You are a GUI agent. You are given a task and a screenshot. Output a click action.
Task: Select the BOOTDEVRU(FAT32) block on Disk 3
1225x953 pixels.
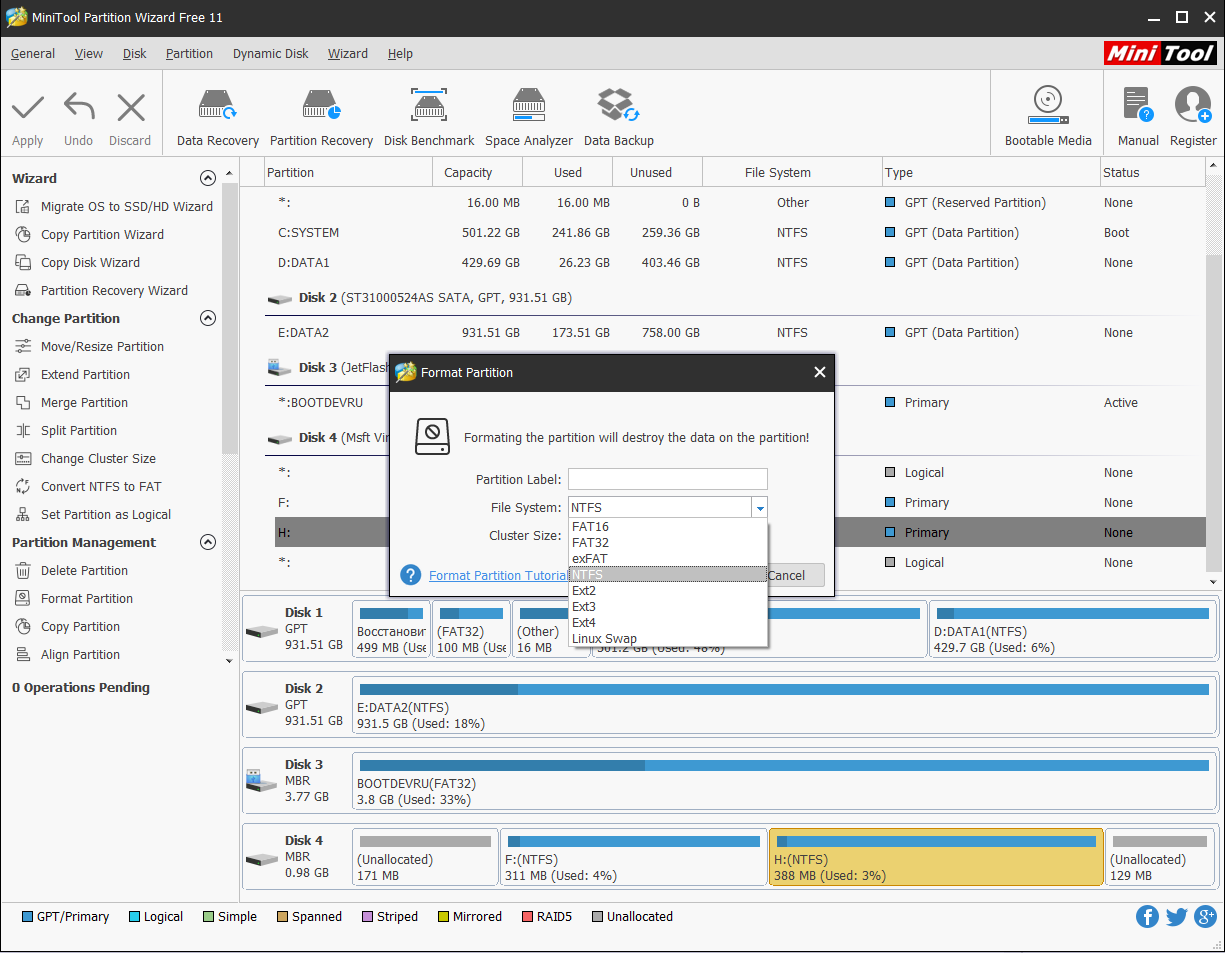784,781
